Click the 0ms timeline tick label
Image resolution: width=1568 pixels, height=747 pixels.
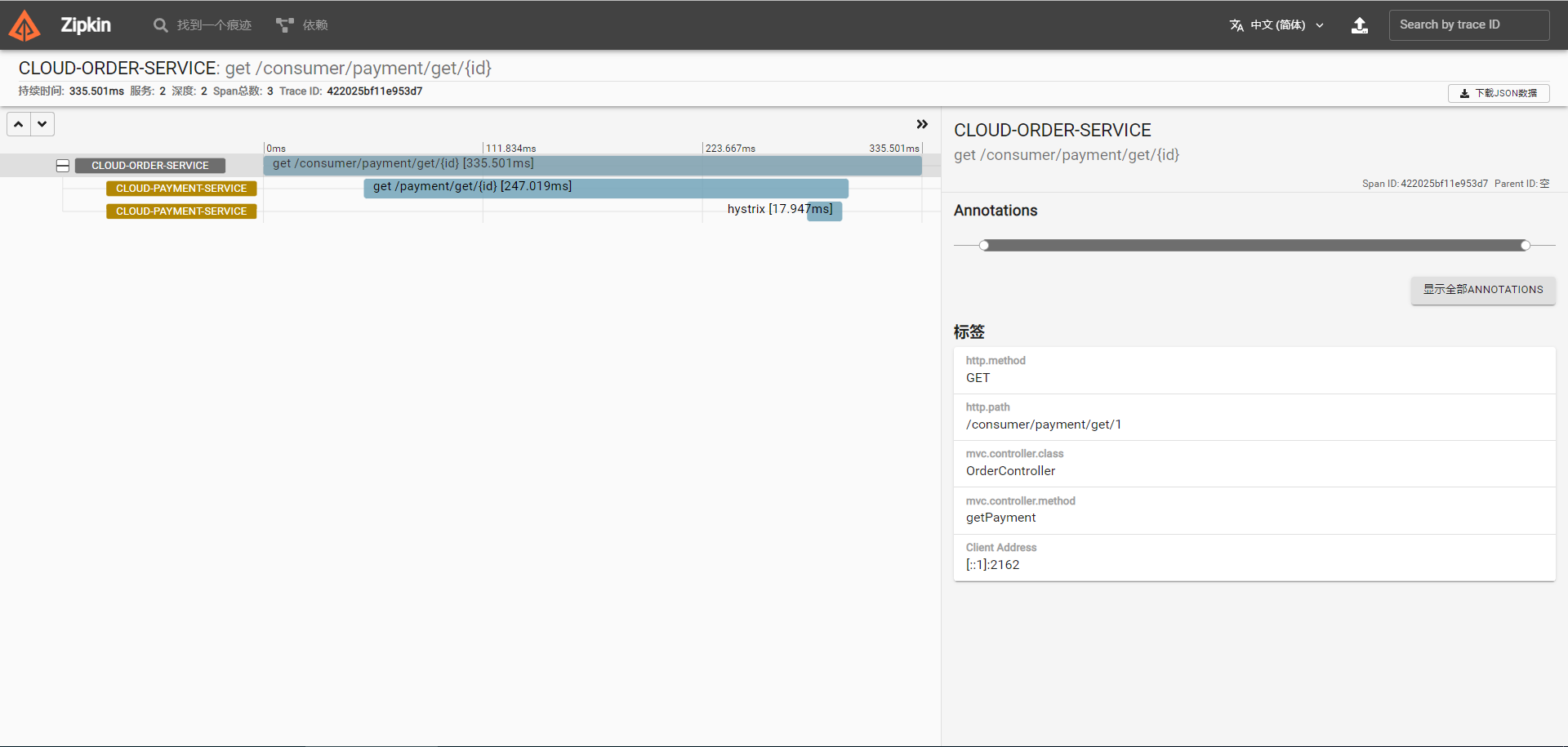point(276,149)
